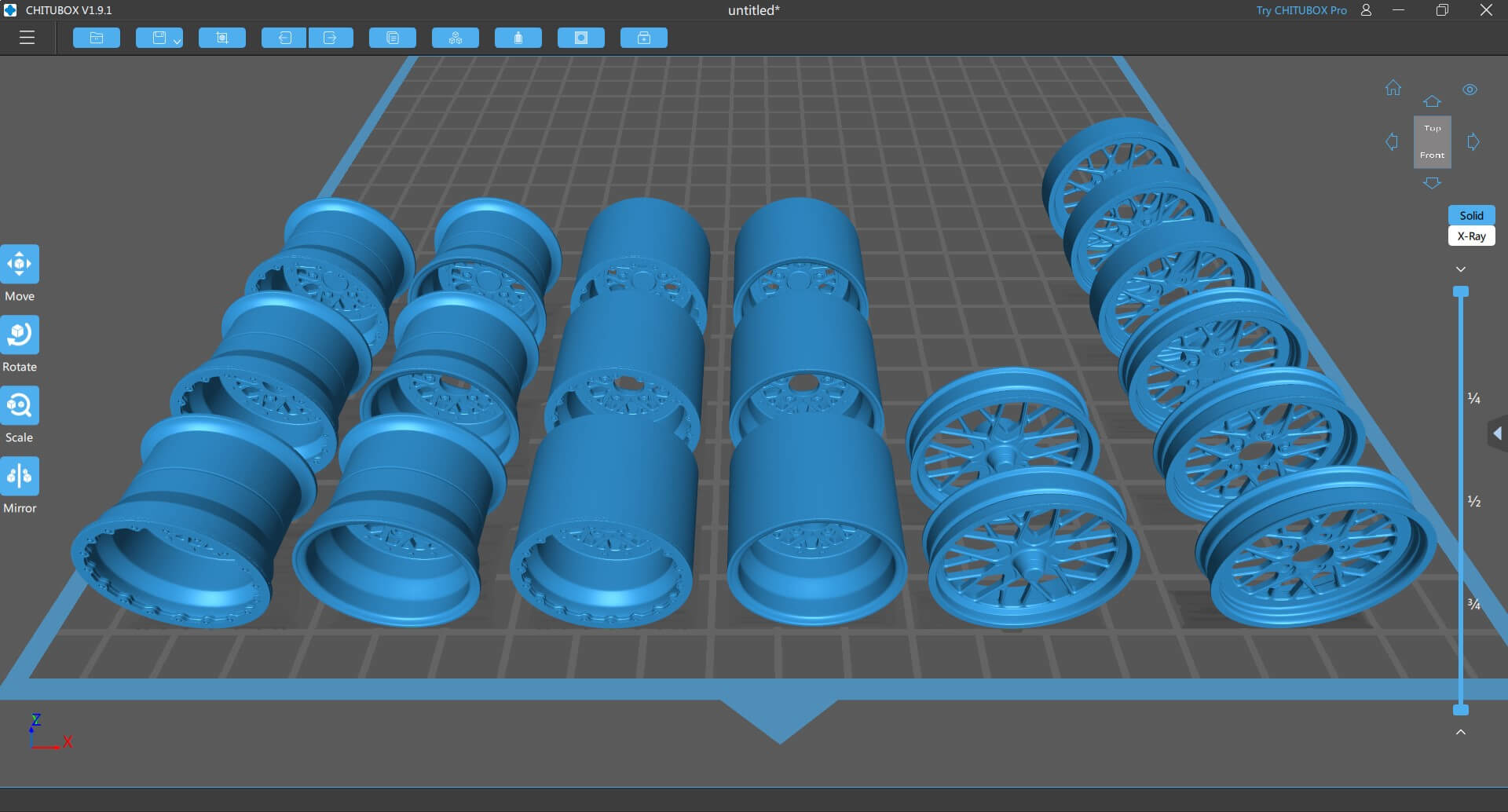Click the top handle of layer slider
This screenshot has height=812, width=1508.
(x=1461, y=291)
